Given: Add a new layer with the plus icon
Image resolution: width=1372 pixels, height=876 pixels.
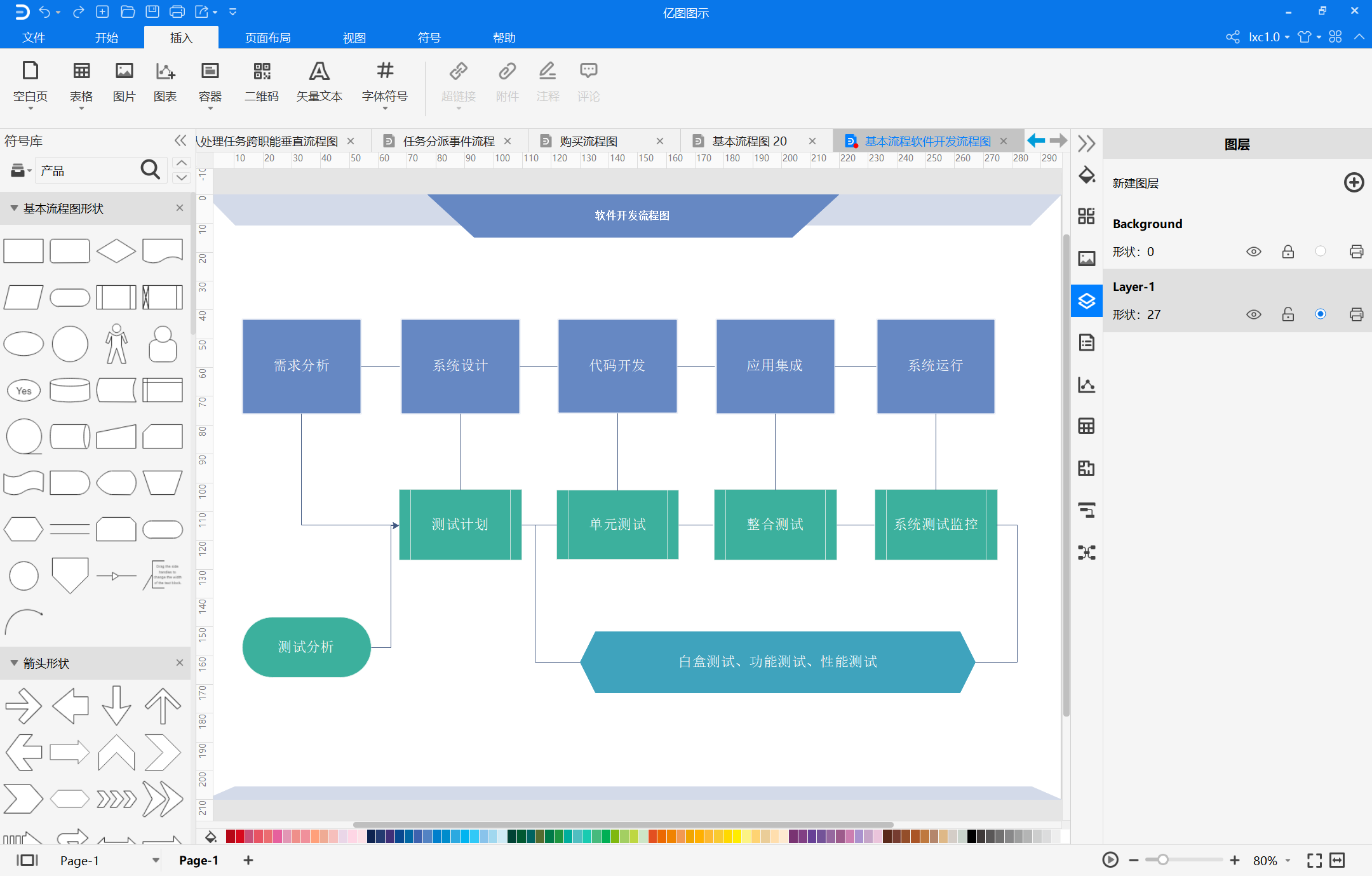Looking at the screenshot, I should coord(1354,183).
